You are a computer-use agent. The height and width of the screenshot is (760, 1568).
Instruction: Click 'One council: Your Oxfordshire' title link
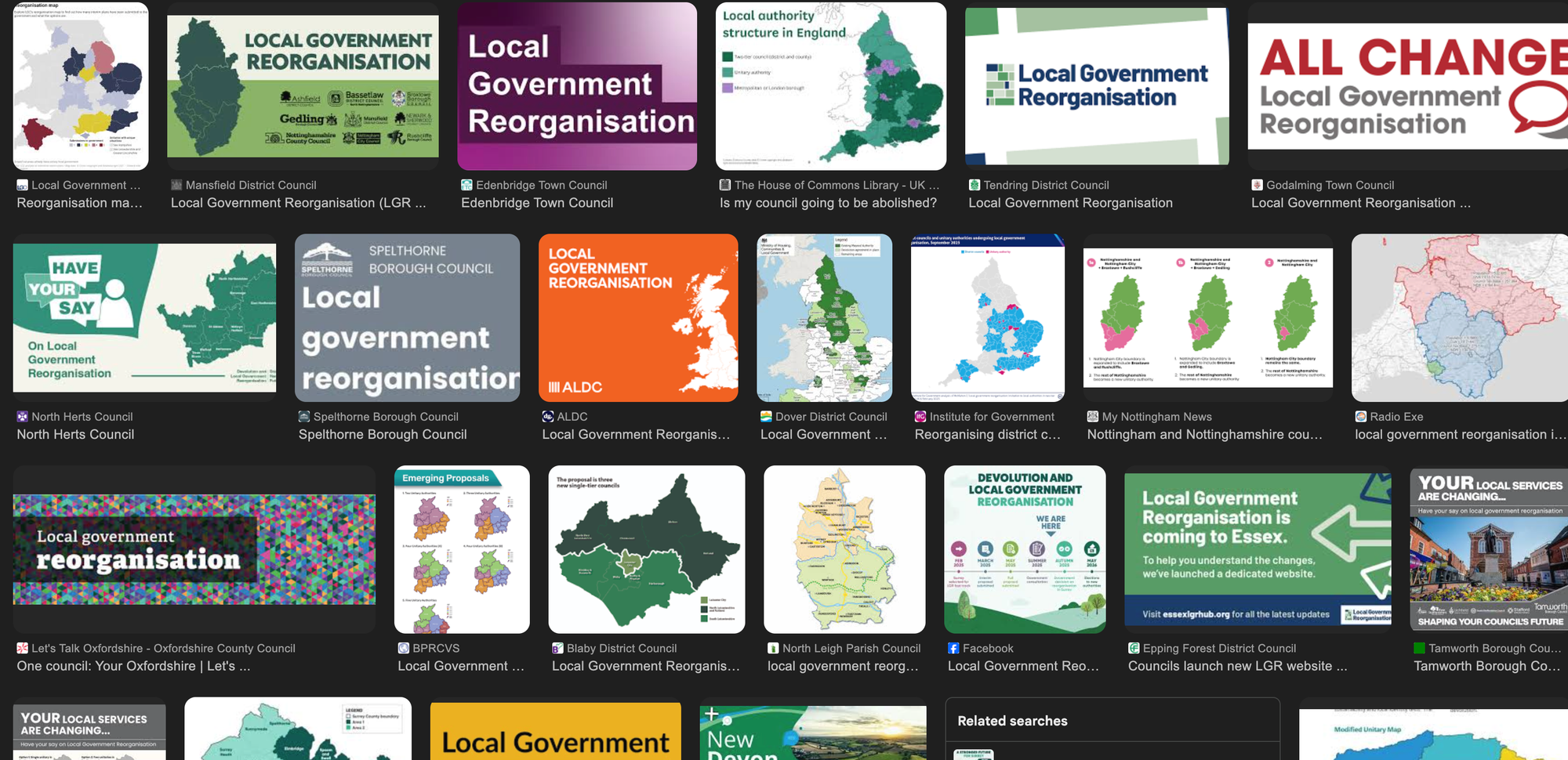click(133, 667)
